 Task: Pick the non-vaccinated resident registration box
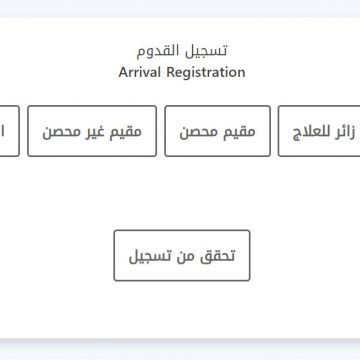coord(92,131)
